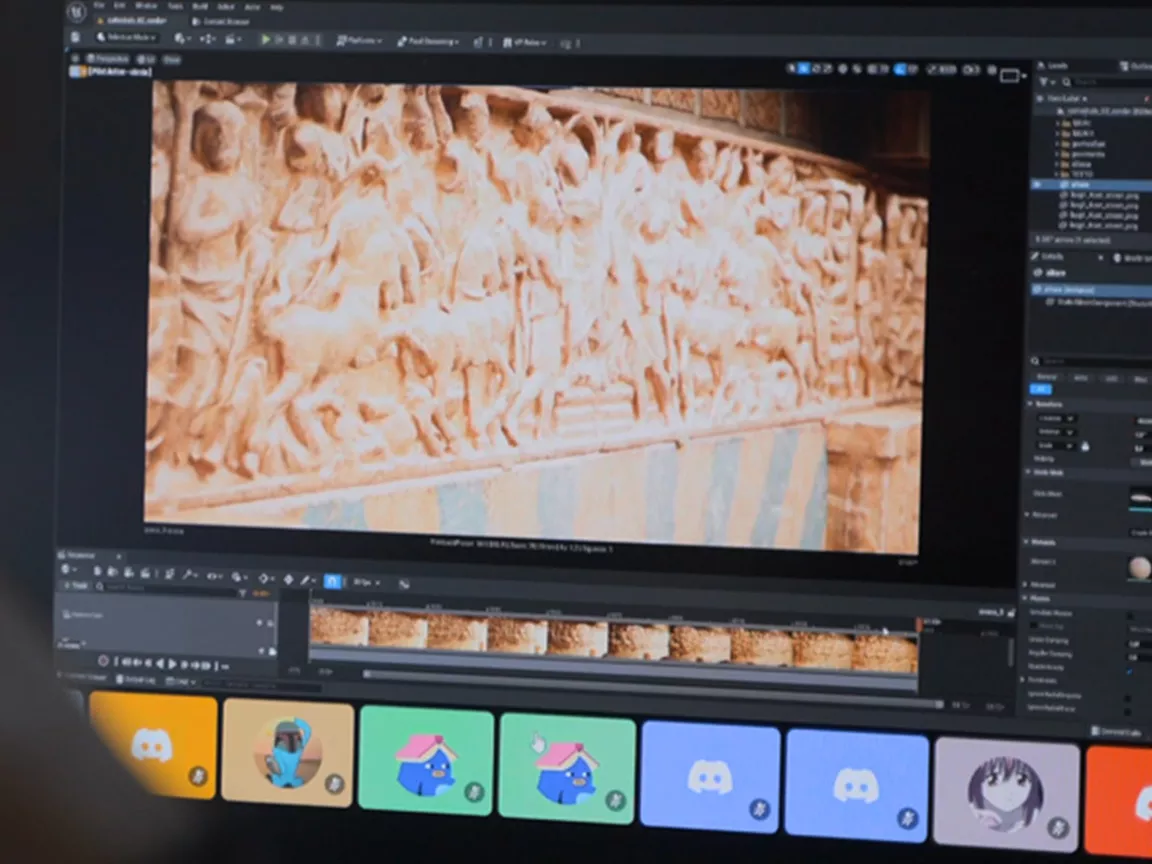Click the Sequencer search tracks field
This screenshot has height=864, width=1152.
168,588
